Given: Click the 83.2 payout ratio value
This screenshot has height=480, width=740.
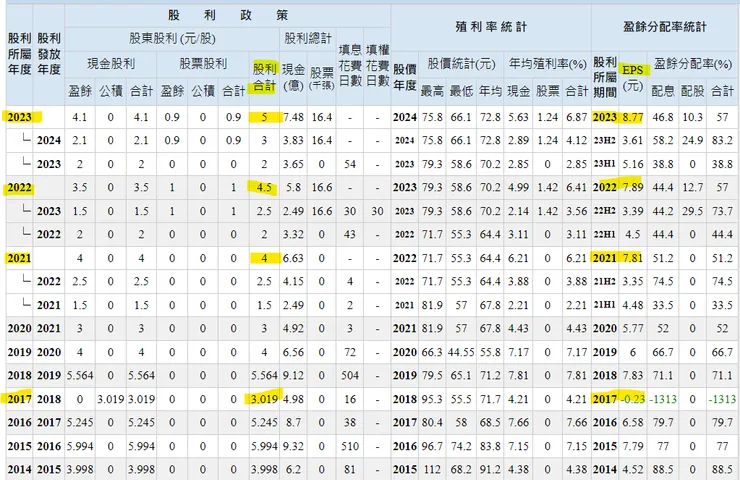Looking at the screenshot, I should [x=723, y=140].
